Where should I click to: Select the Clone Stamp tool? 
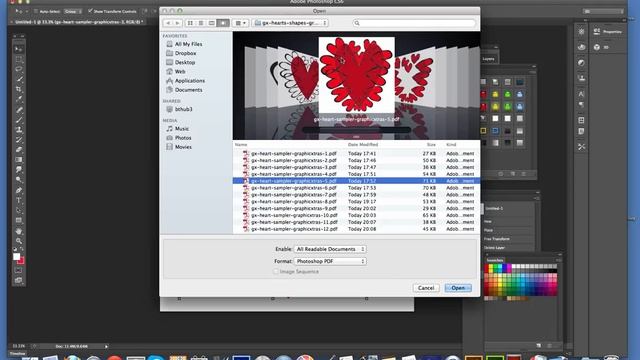tap(19, 130)
